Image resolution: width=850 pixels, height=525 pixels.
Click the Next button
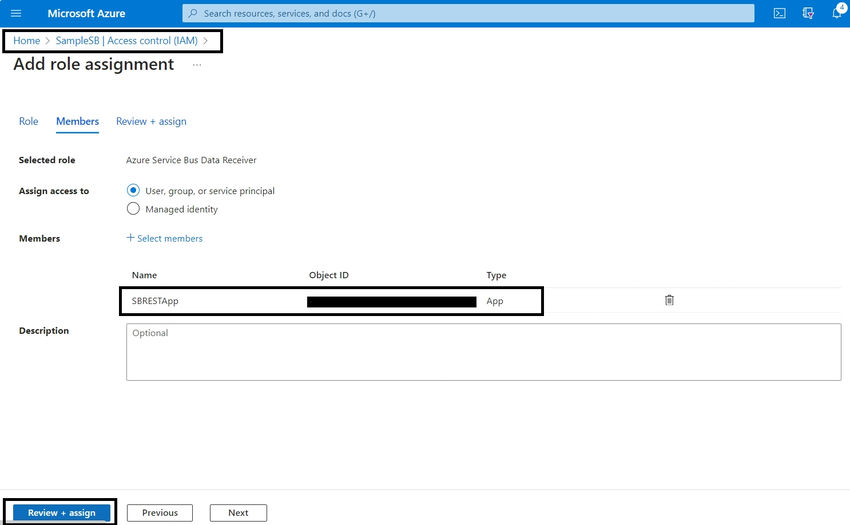pos(238,513)
